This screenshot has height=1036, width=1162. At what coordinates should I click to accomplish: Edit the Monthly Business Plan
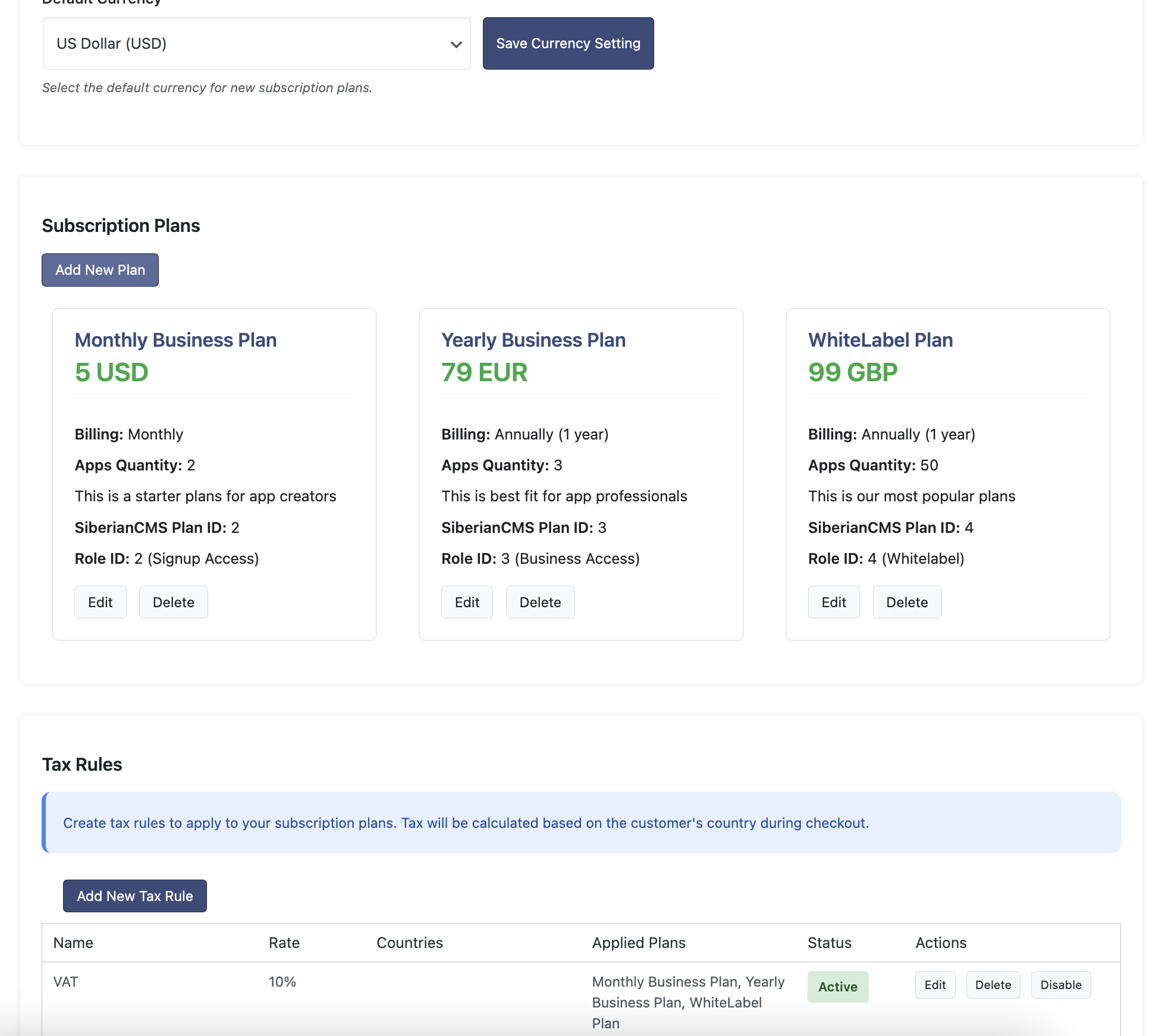(x=100, y=602)
